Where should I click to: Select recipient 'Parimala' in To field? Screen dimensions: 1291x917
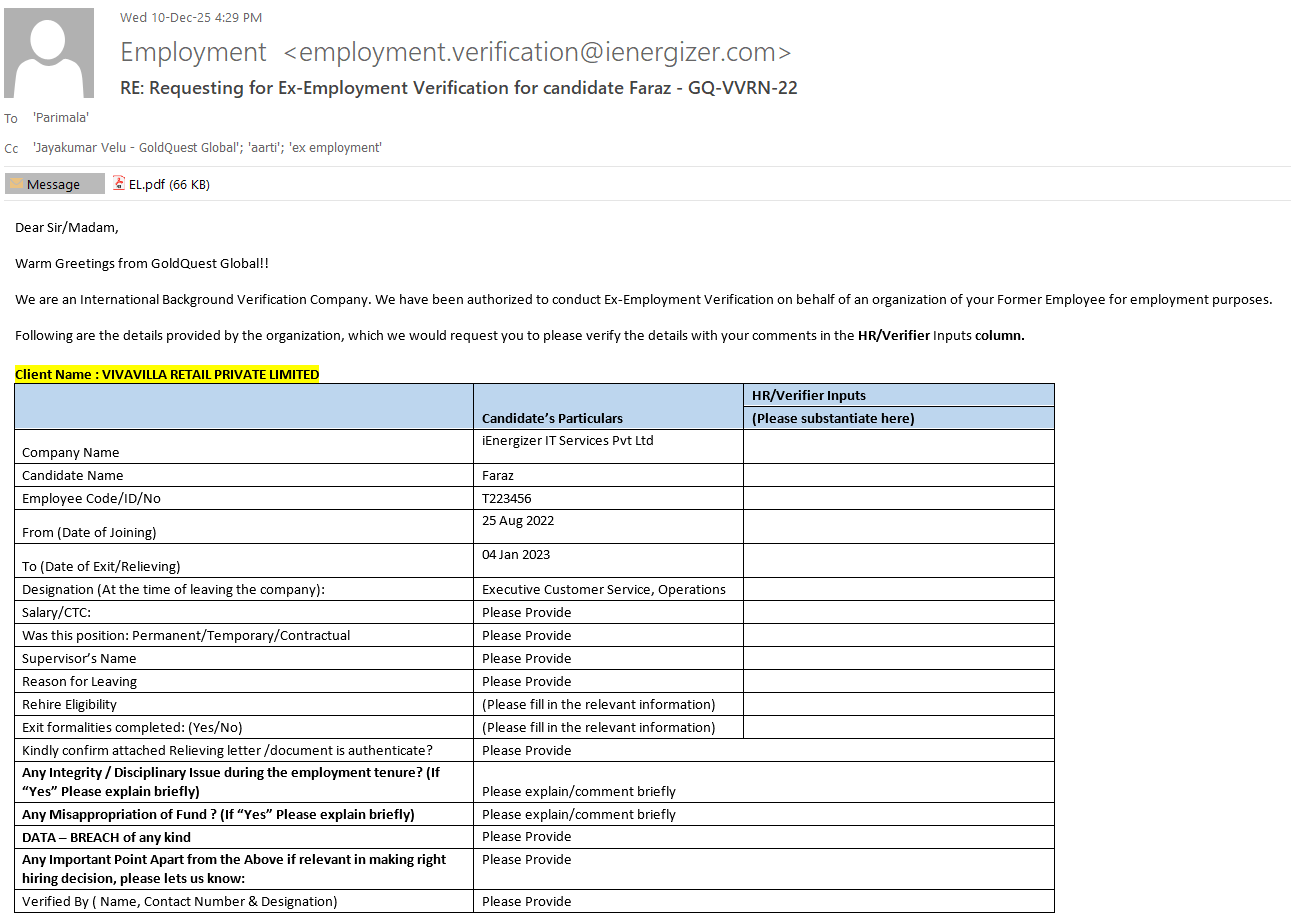coord(61,118)
